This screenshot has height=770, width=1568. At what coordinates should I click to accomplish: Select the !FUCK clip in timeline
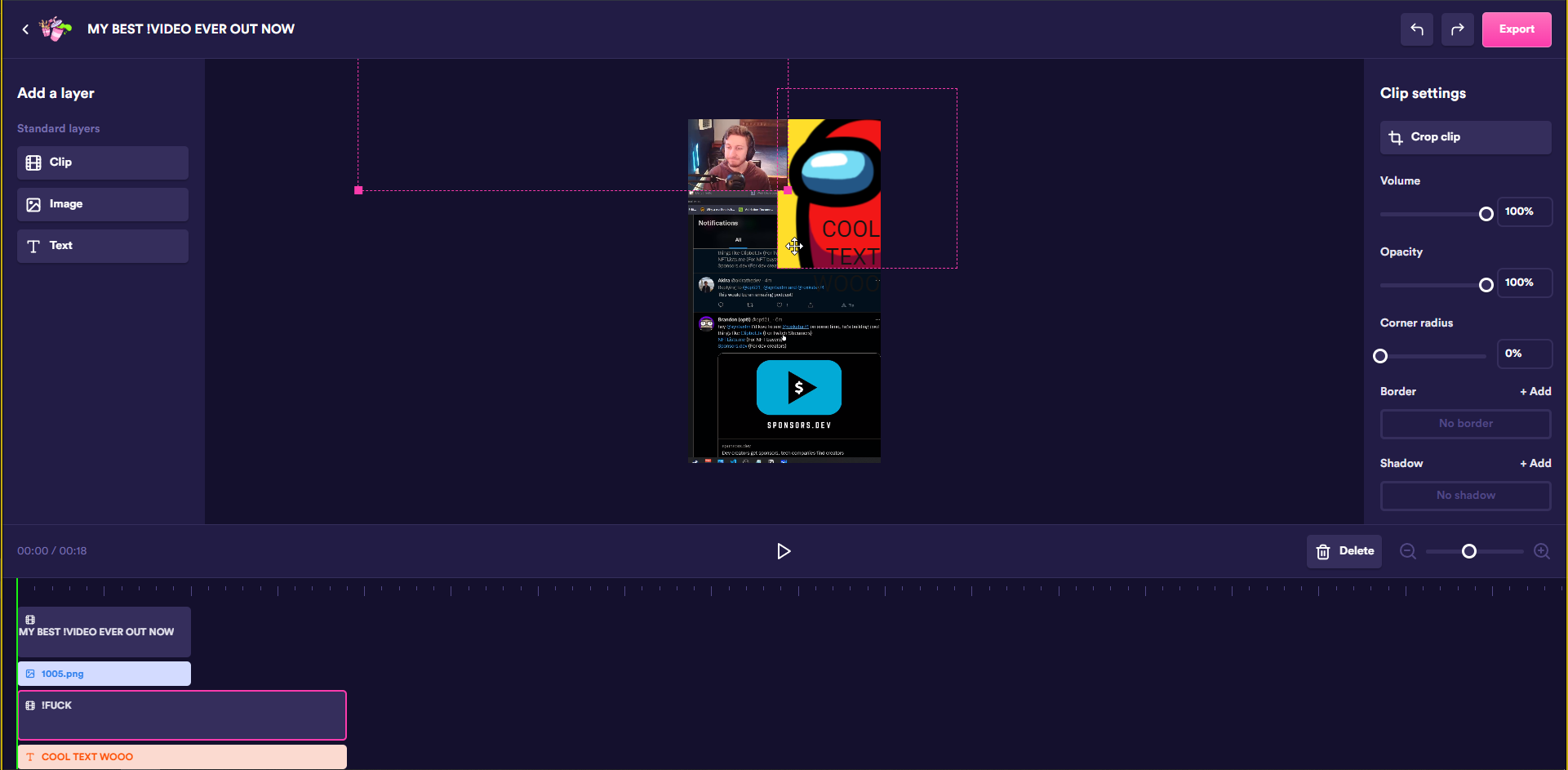click(x=182, y=715)
